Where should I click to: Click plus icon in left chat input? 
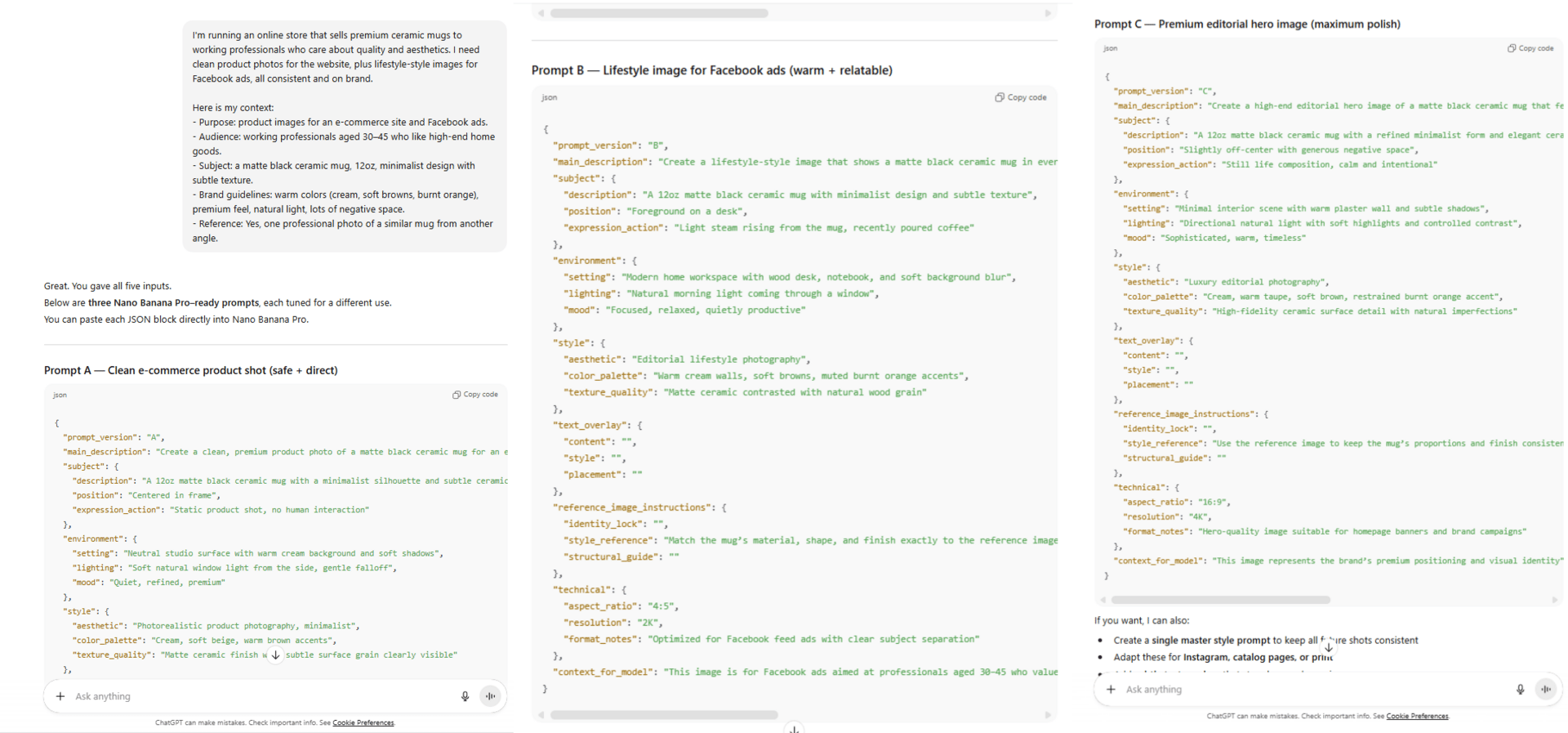click(60, 696)
